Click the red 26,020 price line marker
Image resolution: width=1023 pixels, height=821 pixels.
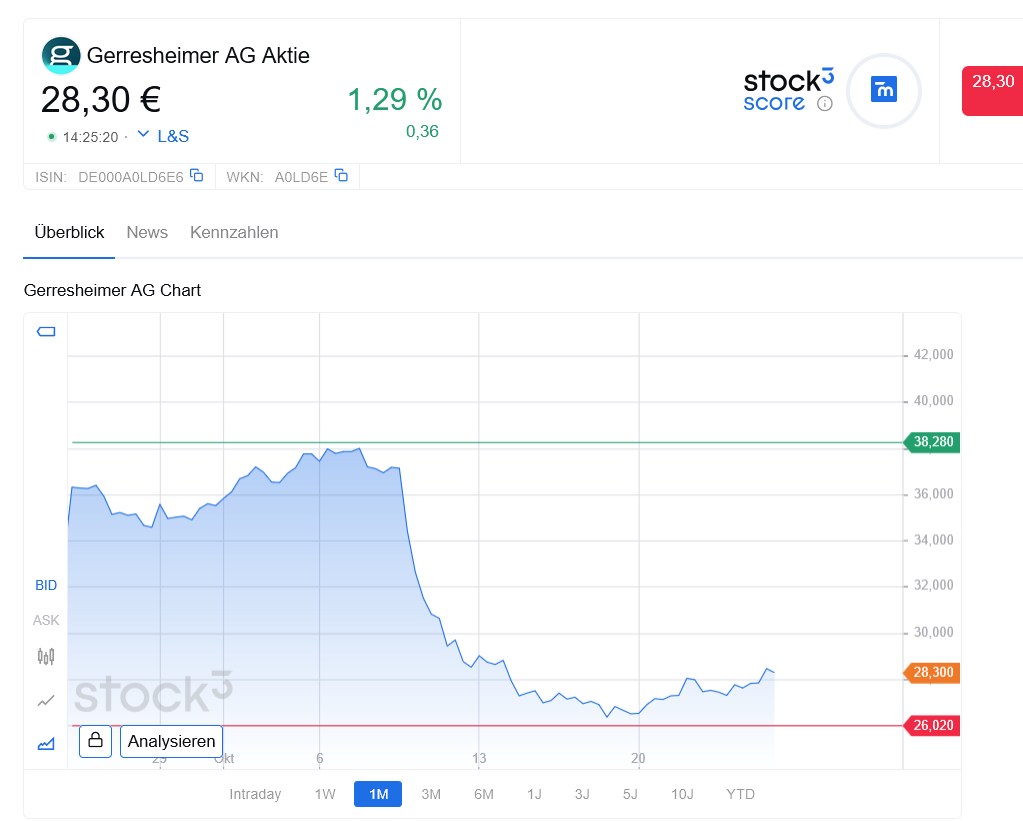point(932,726)
